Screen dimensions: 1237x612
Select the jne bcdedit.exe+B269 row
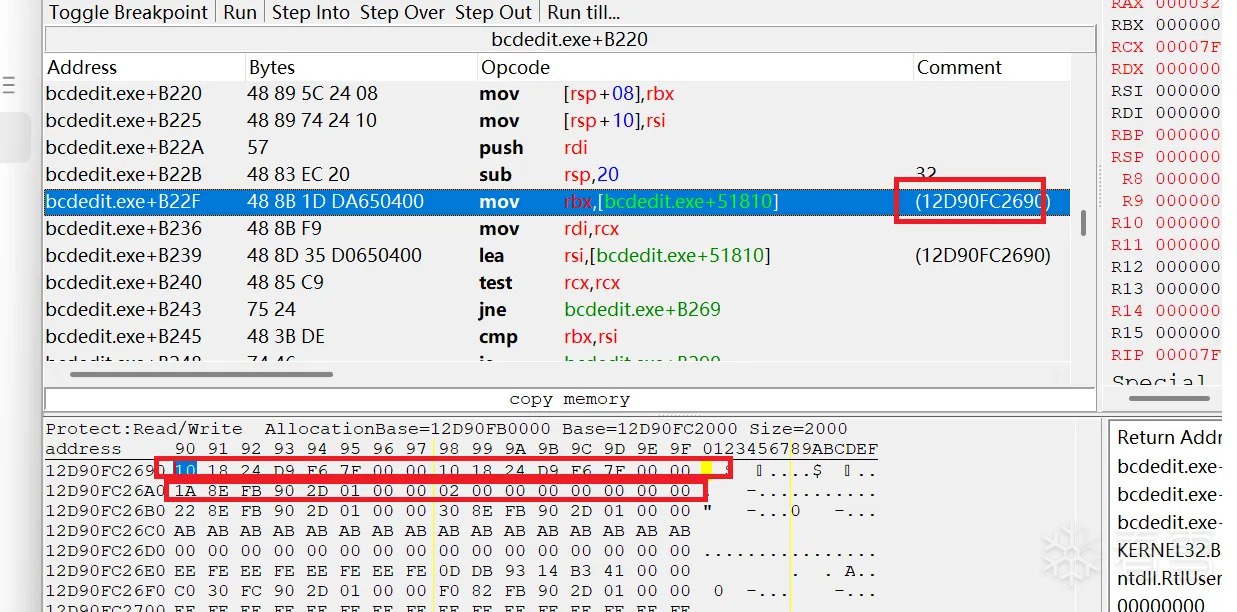(x=558, y=310)
